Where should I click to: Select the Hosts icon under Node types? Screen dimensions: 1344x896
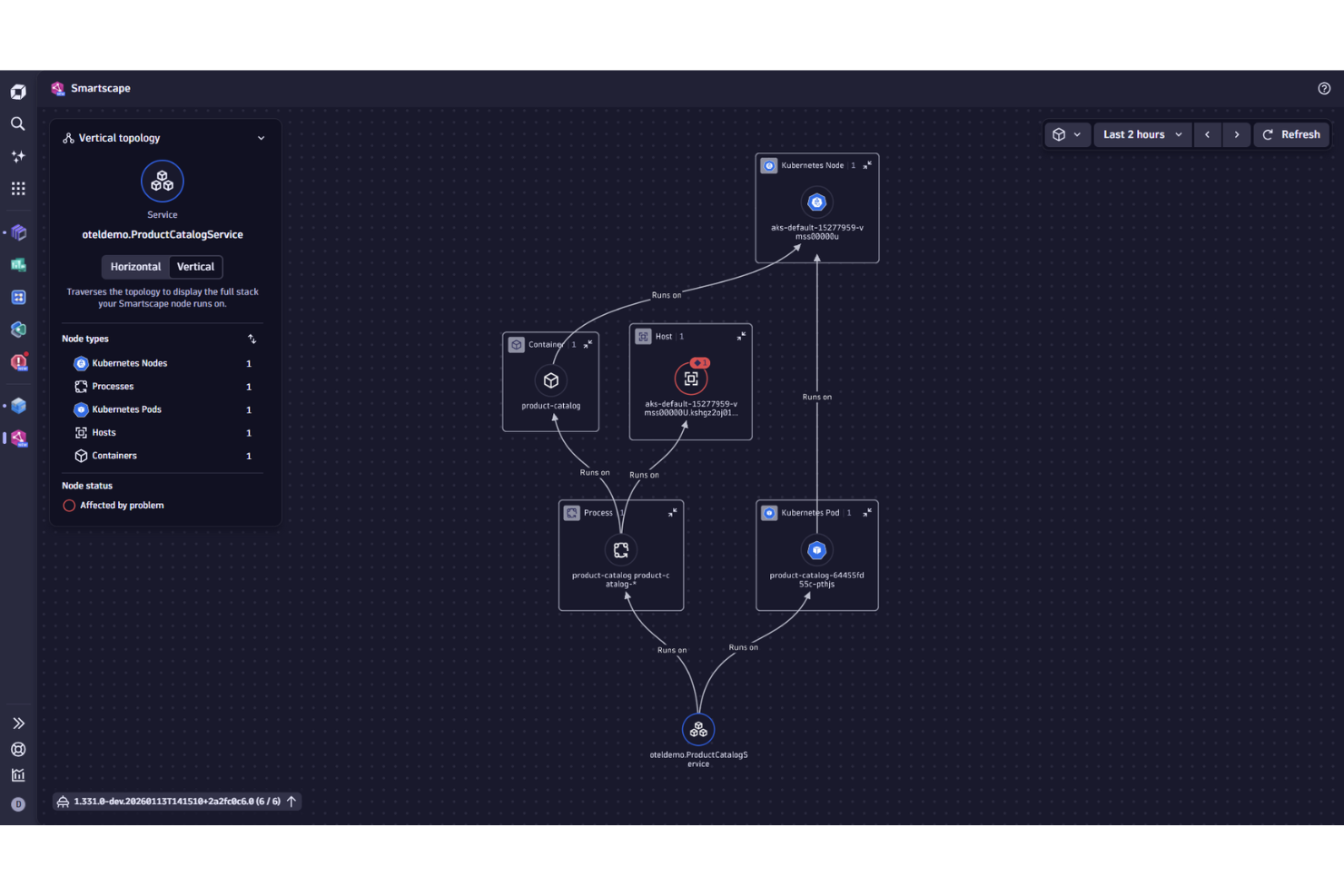pos(81,432)
